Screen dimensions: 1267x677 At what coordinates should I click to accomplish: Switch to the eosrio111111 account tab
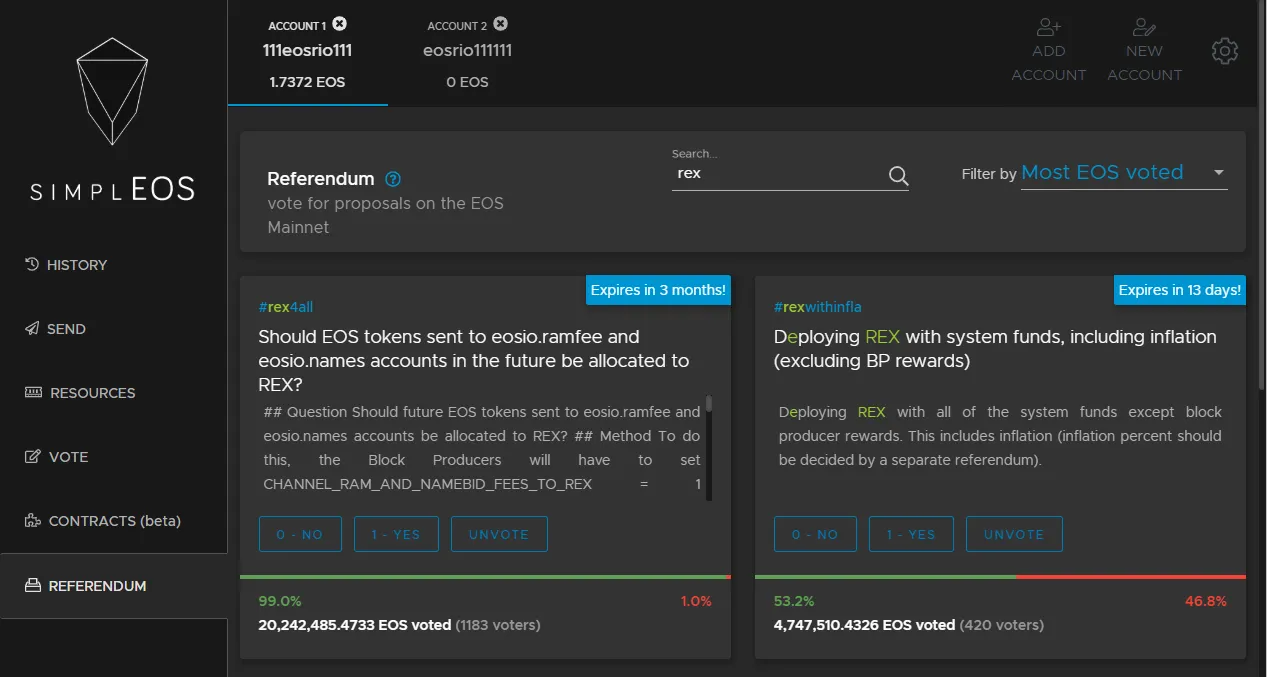(x=468, y=53)
